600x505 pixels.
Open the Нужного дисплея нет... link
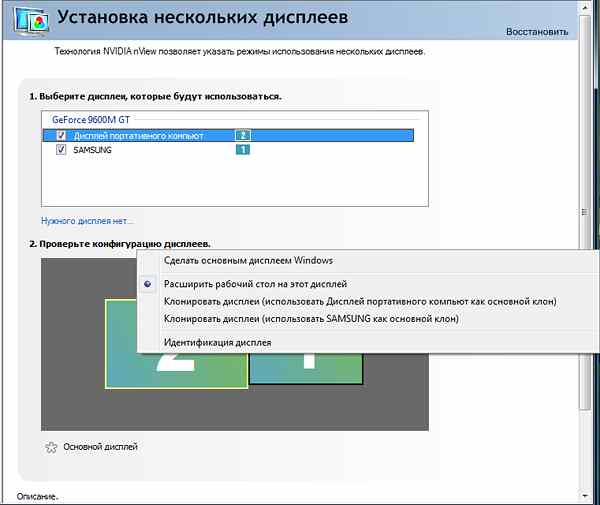[x=87, y=220]
